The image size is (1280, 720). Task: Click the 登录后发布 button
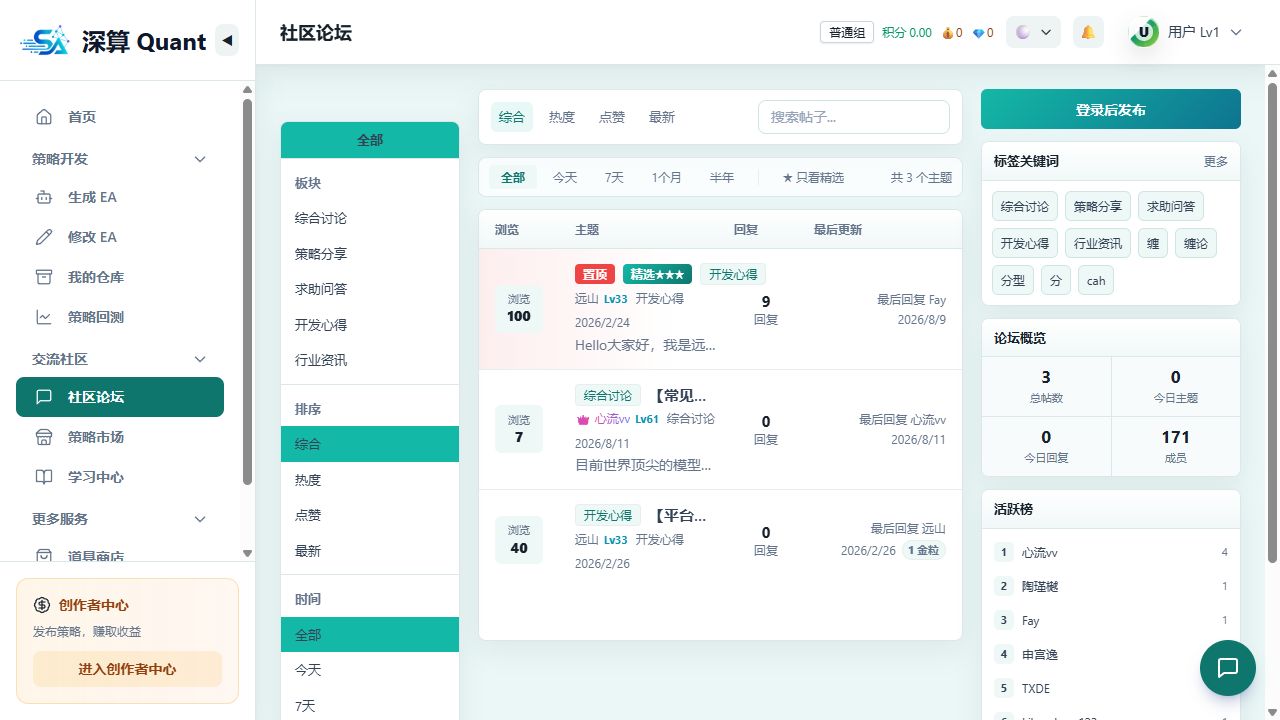[1110, 109]
